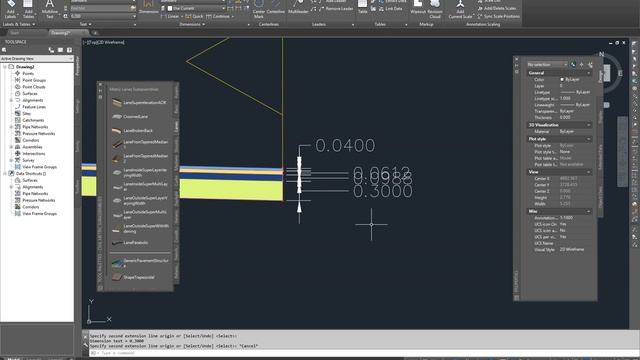Click the Quick dimension tool
This screenshot has height=360, width=640.
[x=194, y=16]
